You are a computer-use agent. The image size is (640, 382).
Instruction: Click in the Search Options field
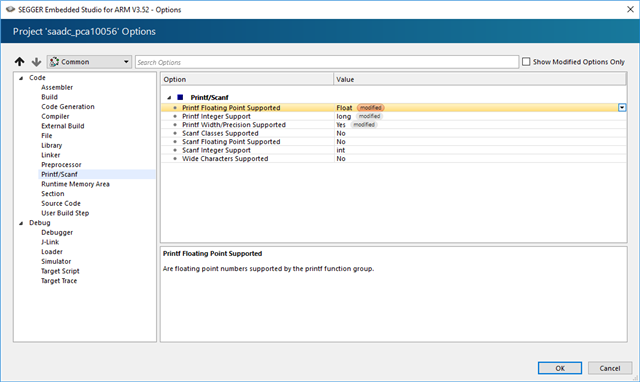(327, 62)
